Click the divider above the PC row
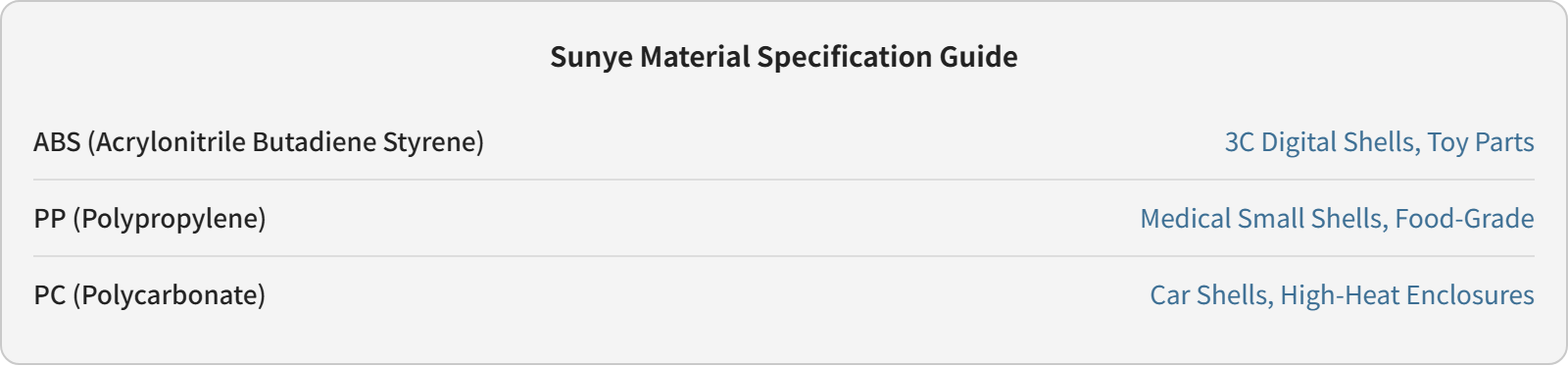Image resolution: width=1568 pixels, height=367 pixels. [784, 256]
